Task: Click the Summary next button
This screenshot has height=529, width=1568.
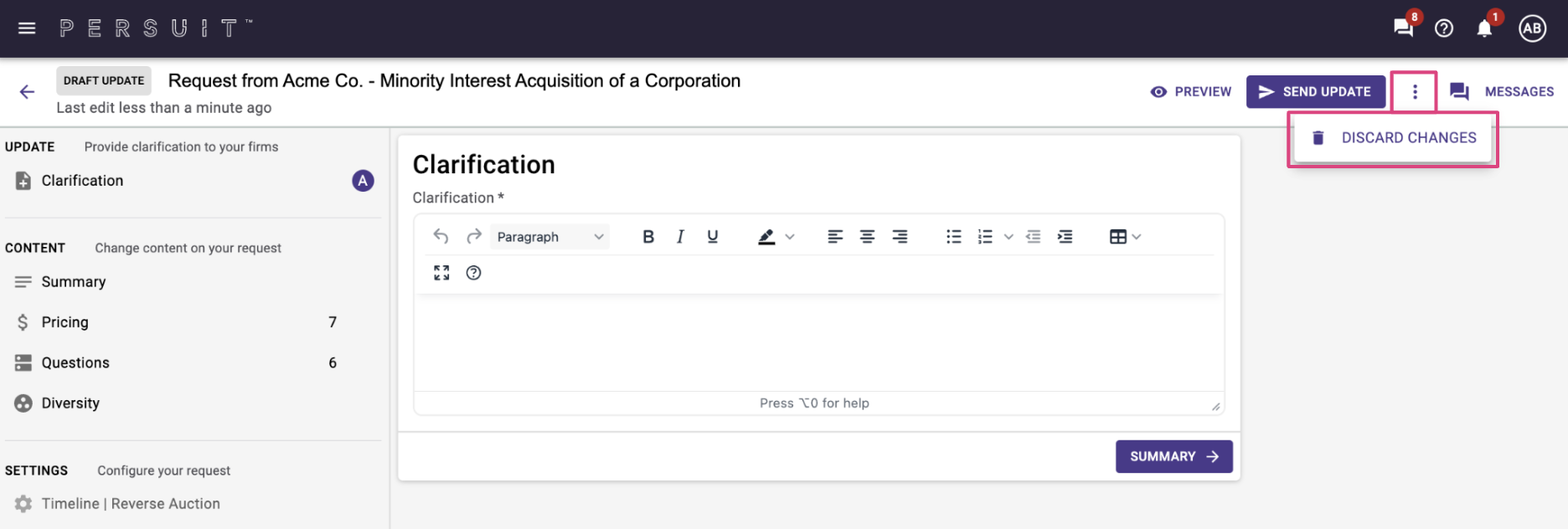Action: [1174, 456]
